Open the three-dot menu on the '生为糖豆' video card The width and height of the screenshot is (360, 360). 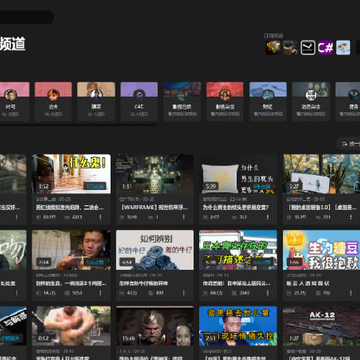(x=350, y=293)
